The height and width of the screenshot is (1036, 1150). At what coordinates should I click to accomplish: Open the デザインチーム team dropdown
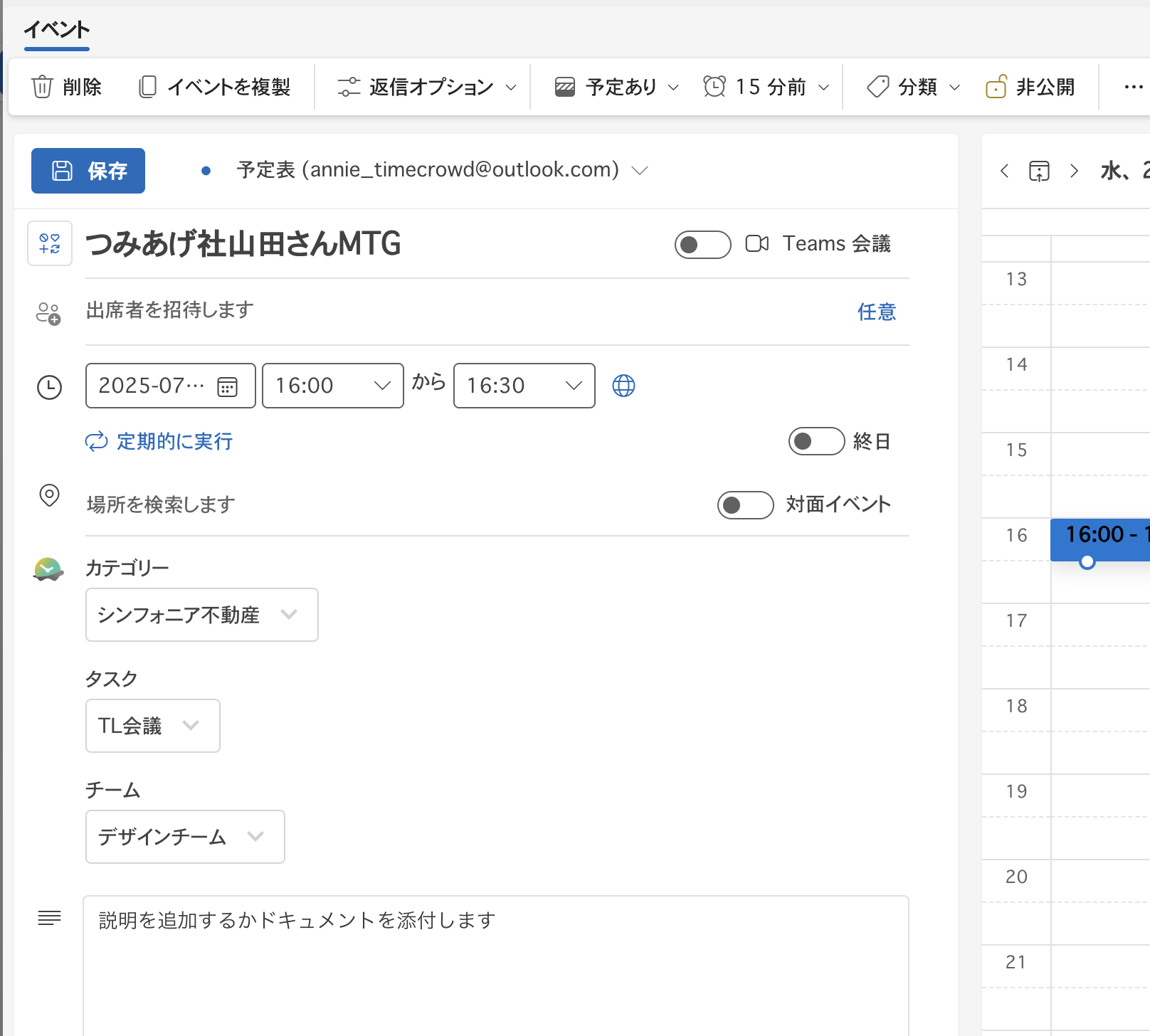184,837
